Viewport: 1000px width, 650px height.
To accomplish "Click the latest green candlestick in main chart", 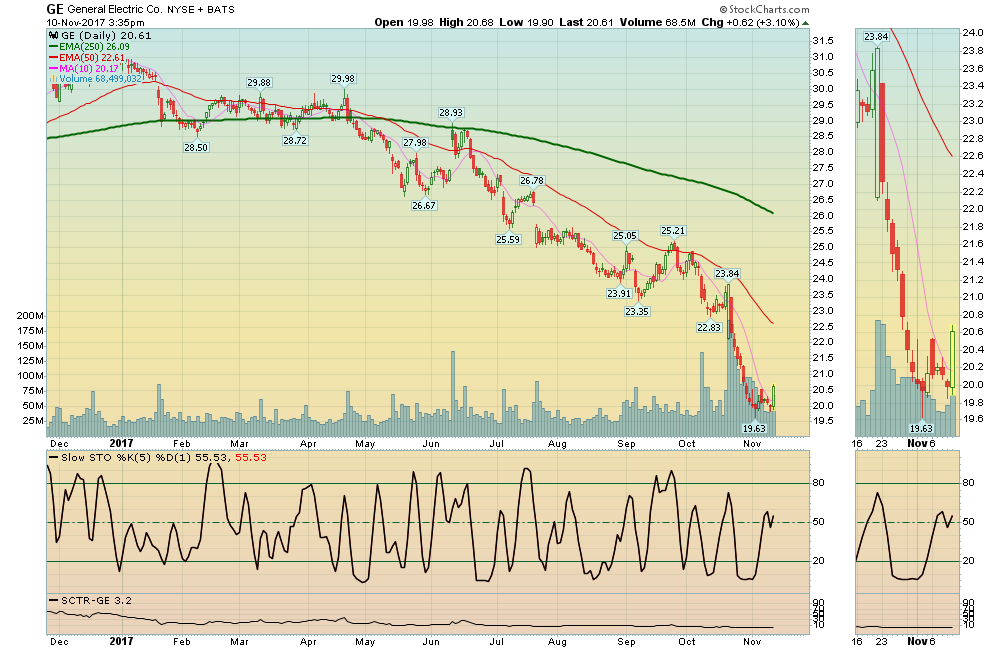I will coord(773,396).
